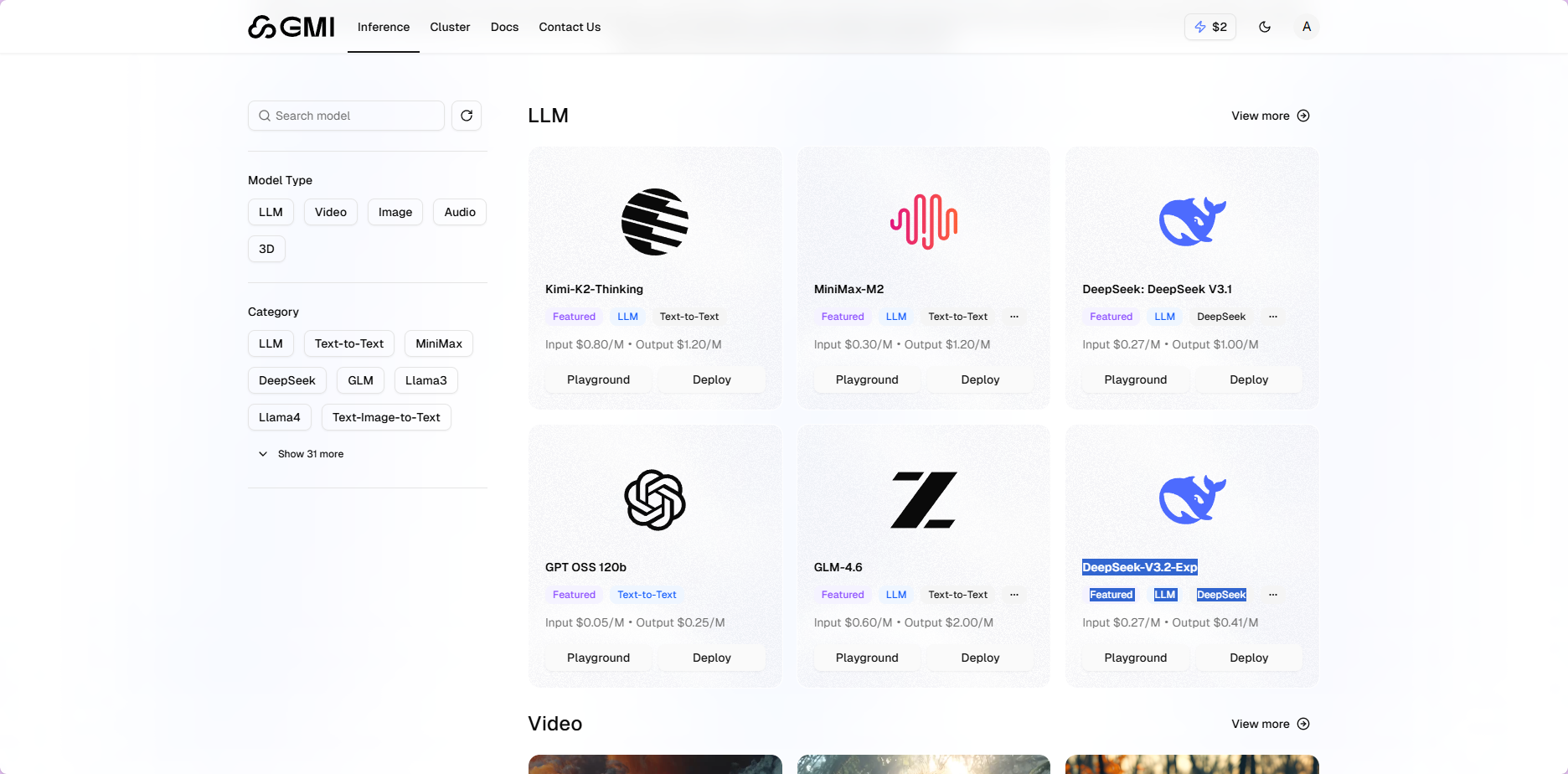Open the Docs tab
This screenshot has width=1568, height=774.
(504, 27)
